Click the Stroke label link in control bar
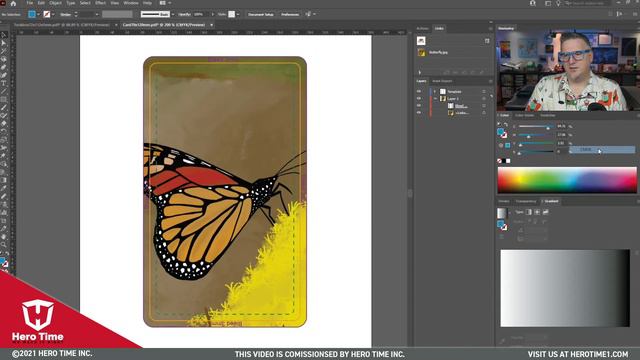The width and height of the screenshot is (640, 360). click(66, 14)
